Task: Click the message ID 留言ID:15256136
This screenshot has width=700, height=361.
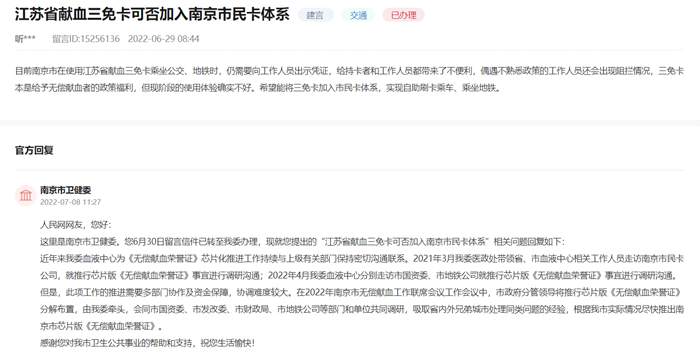Action: pos(86,39)
